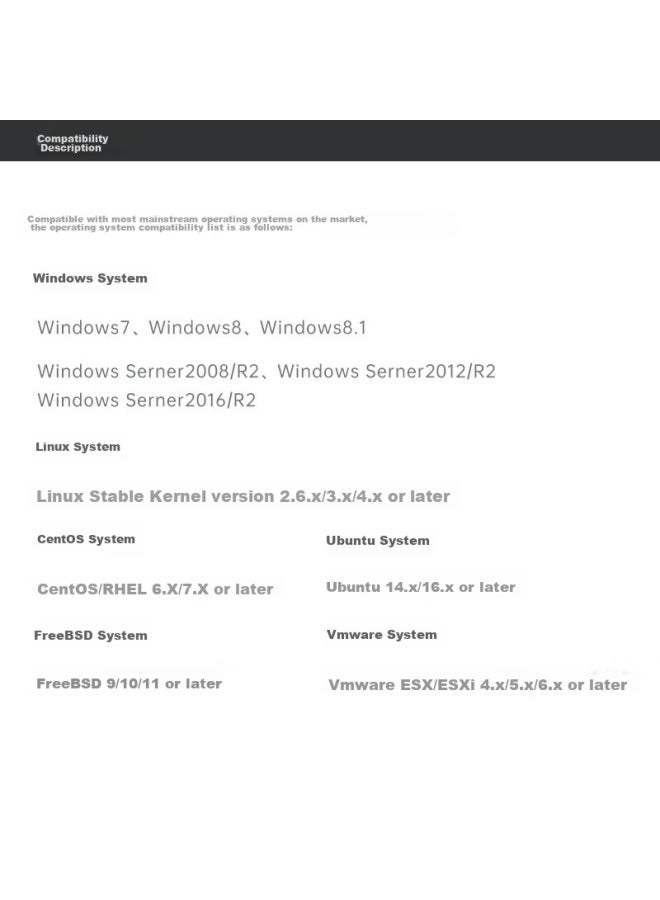Select 'Ubuntu 14.x/16.x or later'
The image size is (660, 900).
(421, 587)
